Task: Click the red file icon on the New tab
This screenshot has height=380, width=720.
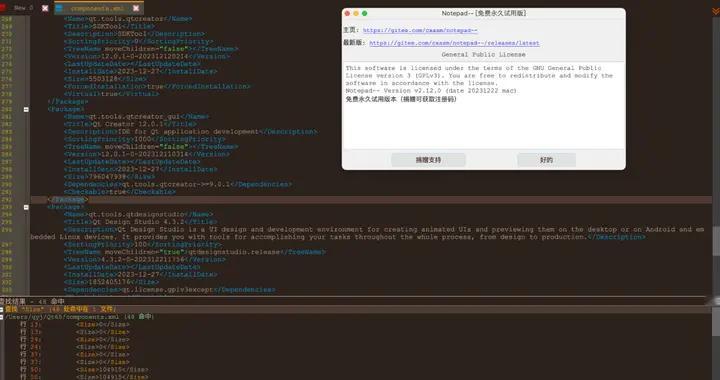Action: pyautogui.click(x=2, y=8)
